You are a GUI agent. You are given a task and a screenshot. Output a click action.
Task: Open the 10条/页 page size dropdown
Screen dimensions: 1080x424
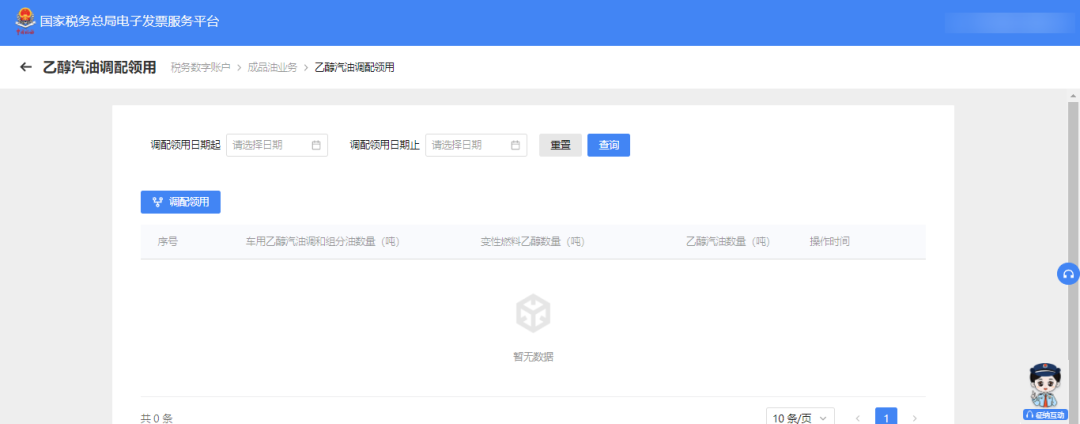point(800,418)
